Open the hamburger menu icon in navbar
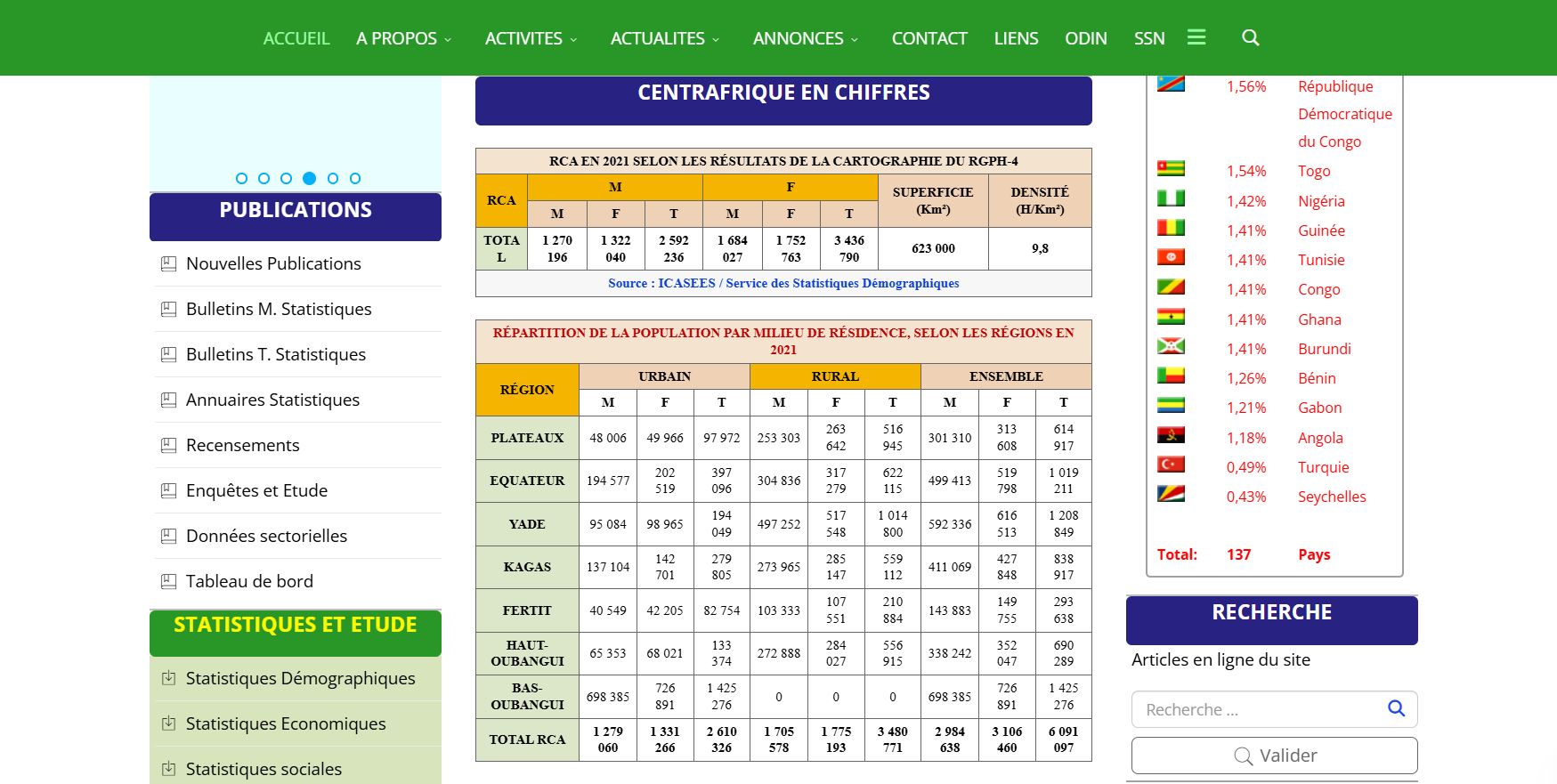The width and height of the screenshot is (1557, 784). pyautogui.click(x=1196, y=37)
